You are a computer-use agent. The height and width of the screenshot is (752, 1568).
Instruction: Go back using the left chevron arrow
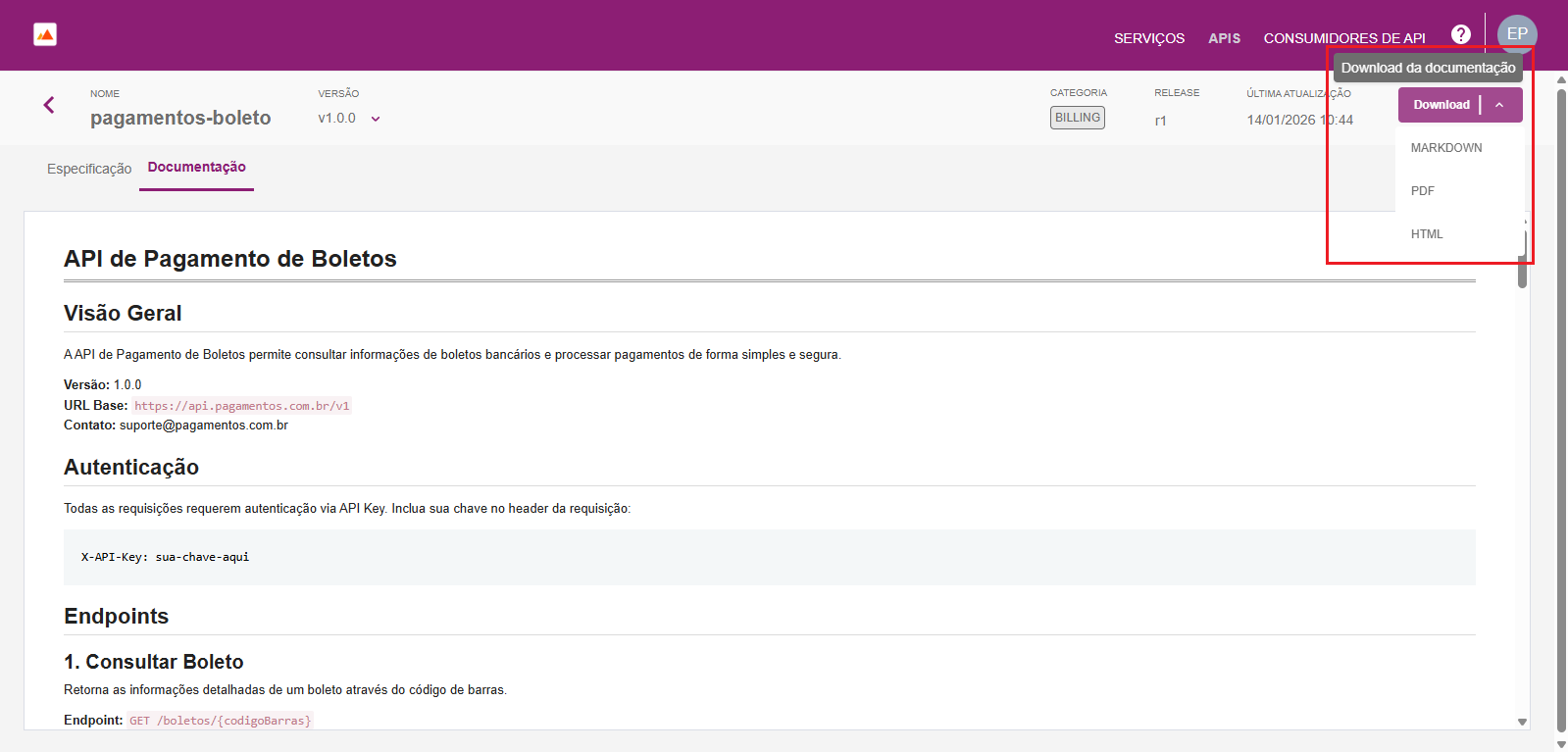pos(49,105)
